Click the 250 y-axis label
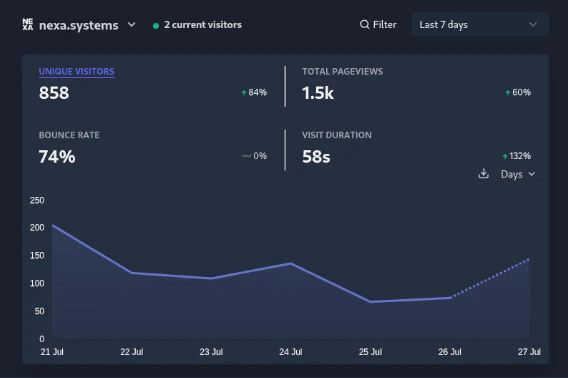 click(37, 200)
